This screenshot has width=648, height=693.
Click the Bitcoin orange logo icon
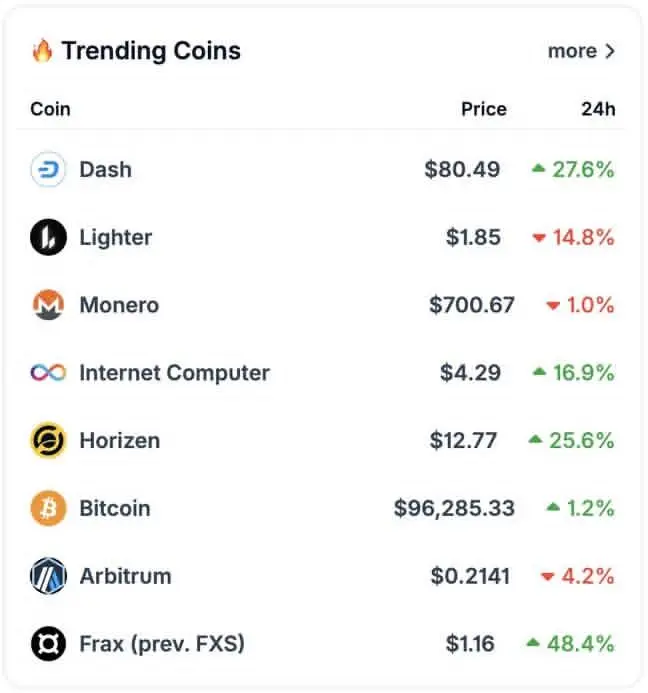click(x=48, y=508)
